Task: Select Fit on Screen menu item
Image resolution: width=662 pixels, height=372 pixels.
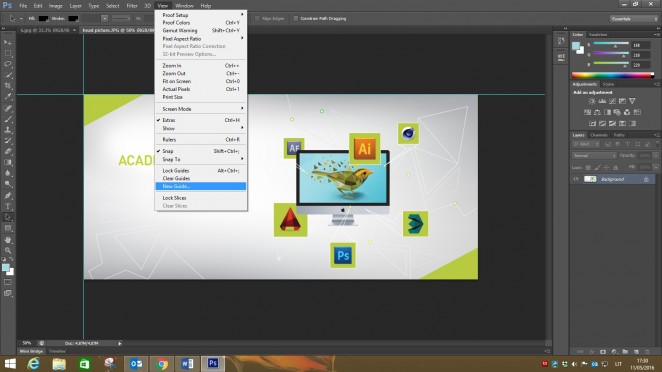Action: tap(201, 81)
